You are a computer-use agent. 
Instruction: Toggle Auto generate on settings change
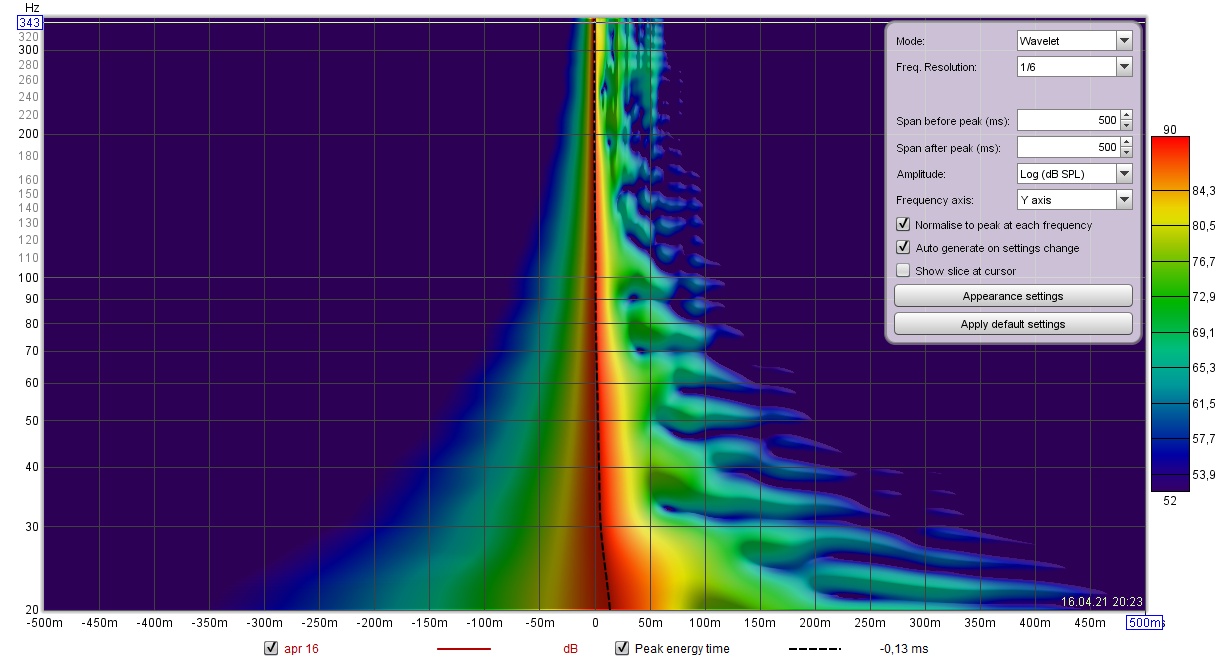(x=903, y=248)
